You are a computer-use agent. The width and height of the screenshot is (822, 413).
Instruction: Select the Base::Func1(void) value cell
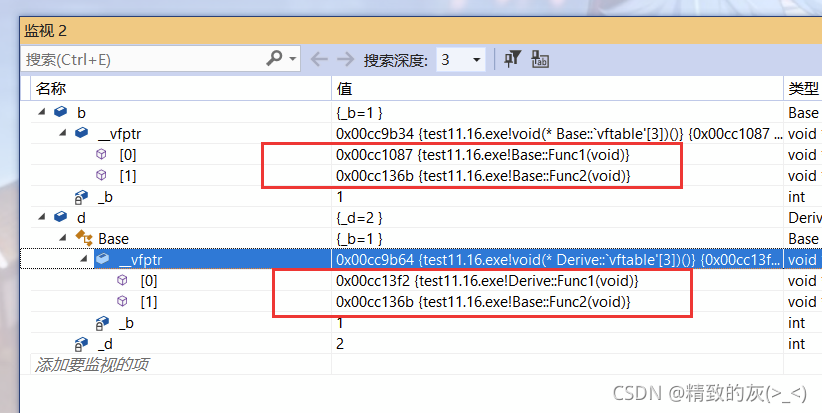coord(482,155)
